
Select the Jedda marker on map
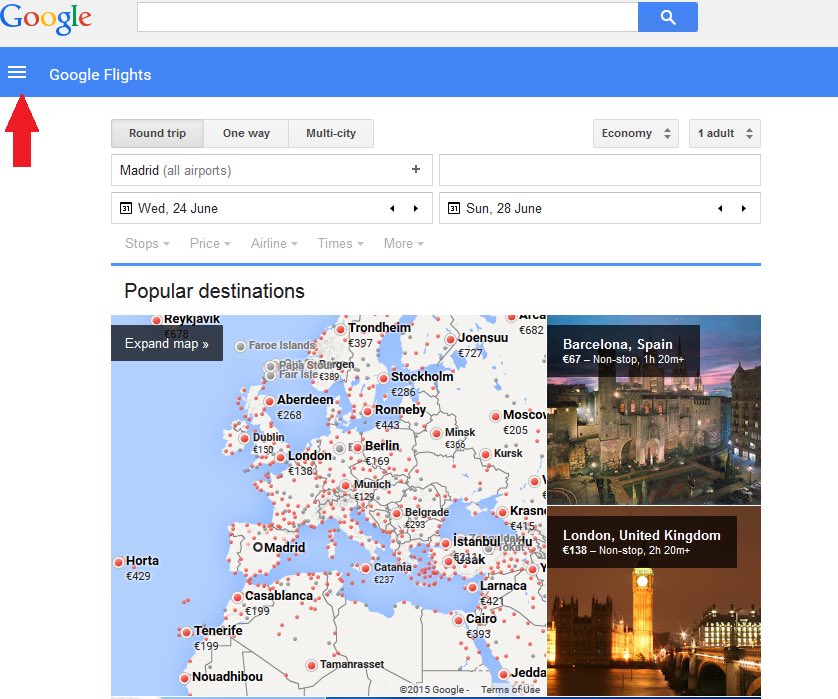coord(503,674)
